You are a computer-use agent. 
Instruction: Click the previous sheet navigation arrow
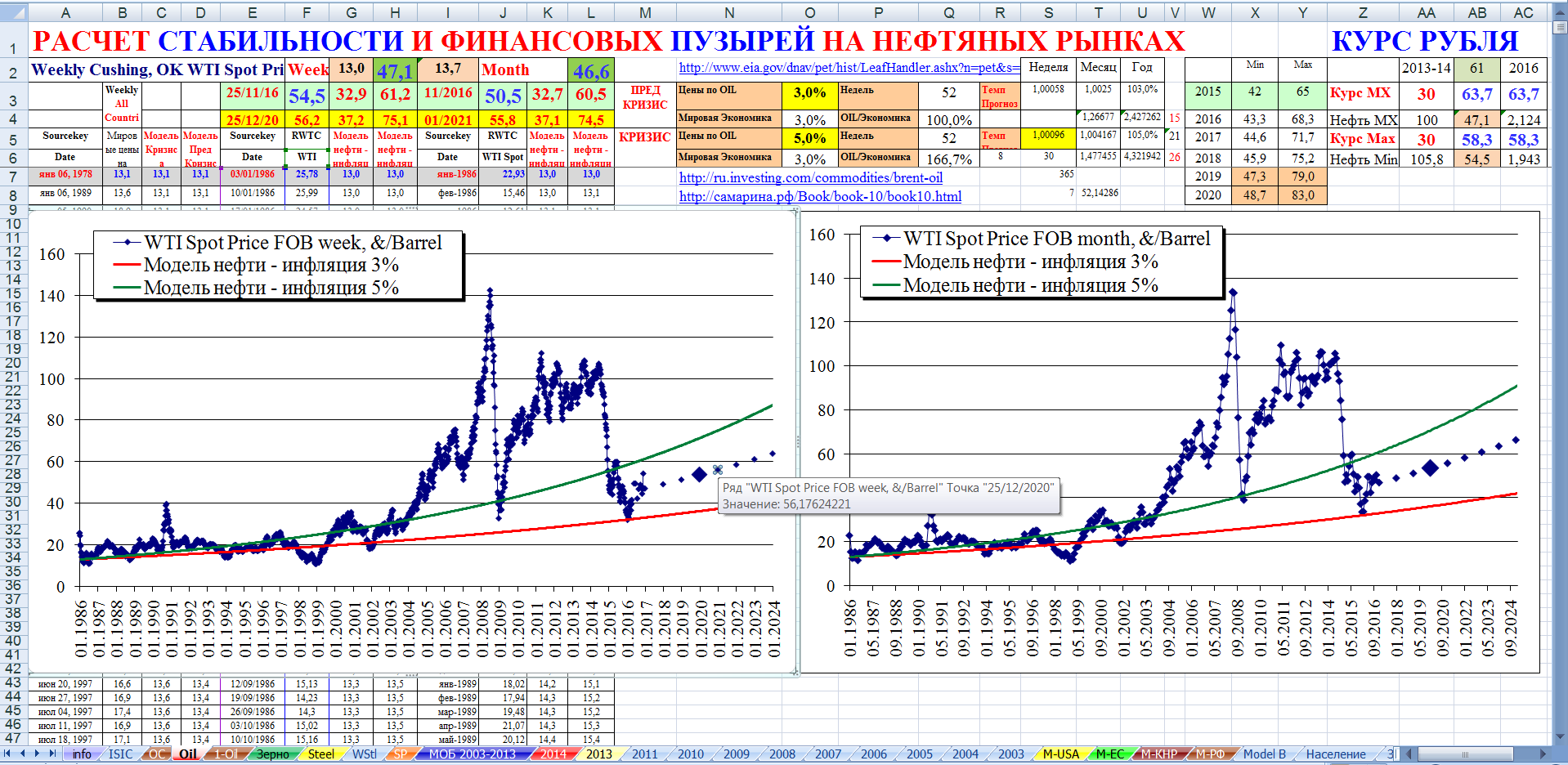coord(23,754)
